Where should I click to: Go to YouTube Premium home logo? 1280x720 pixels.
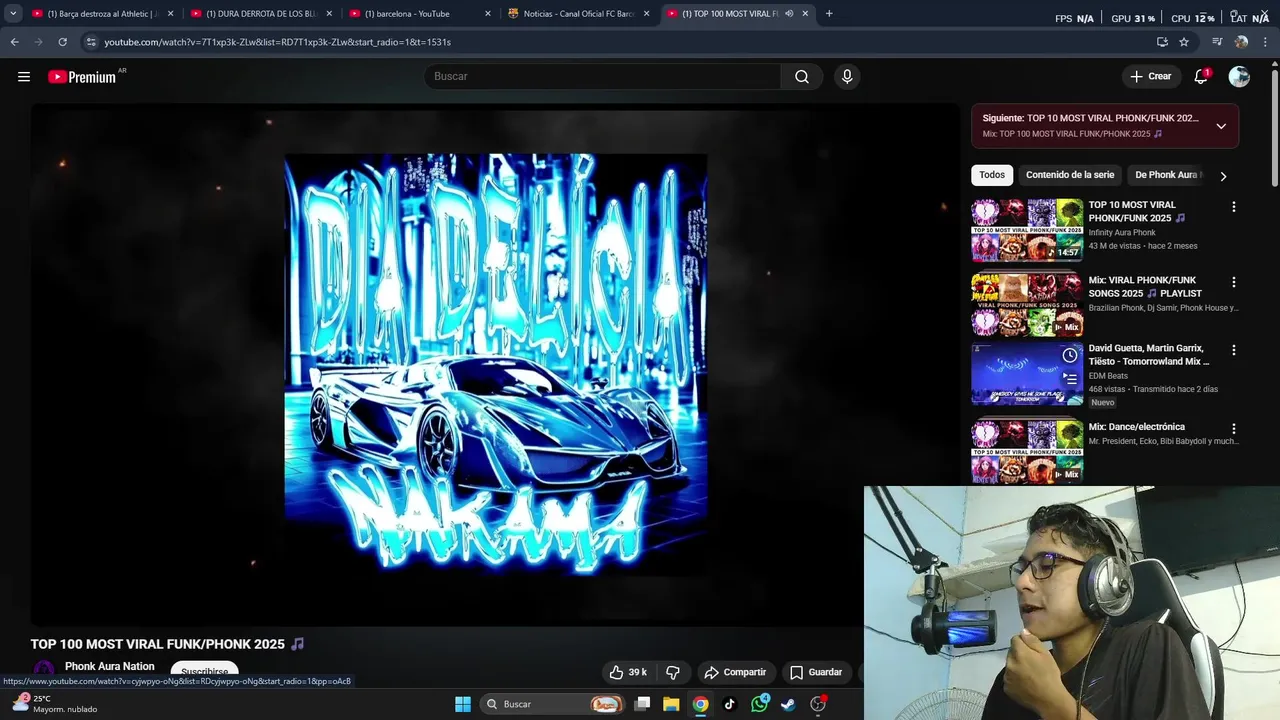click(x=84, y=77)
